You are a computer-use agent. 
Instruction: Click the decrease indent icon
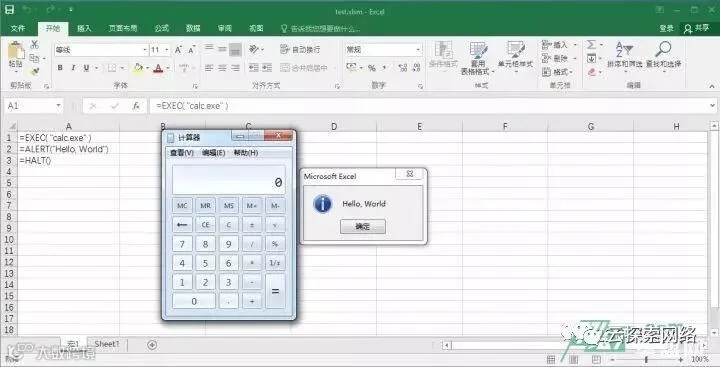[254, 68]
